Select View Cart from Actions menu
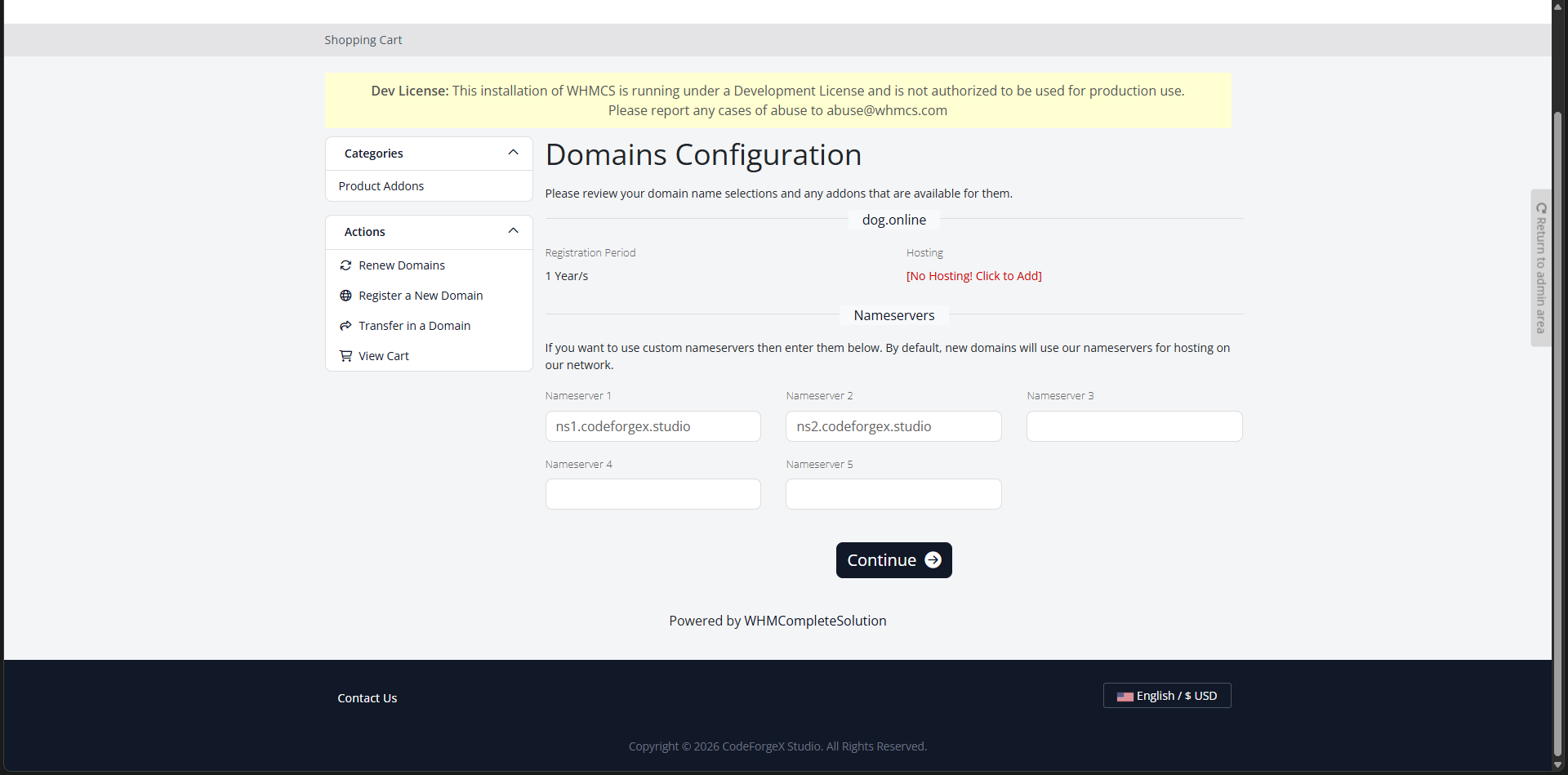1568x775 pixels. coord(384,356)
